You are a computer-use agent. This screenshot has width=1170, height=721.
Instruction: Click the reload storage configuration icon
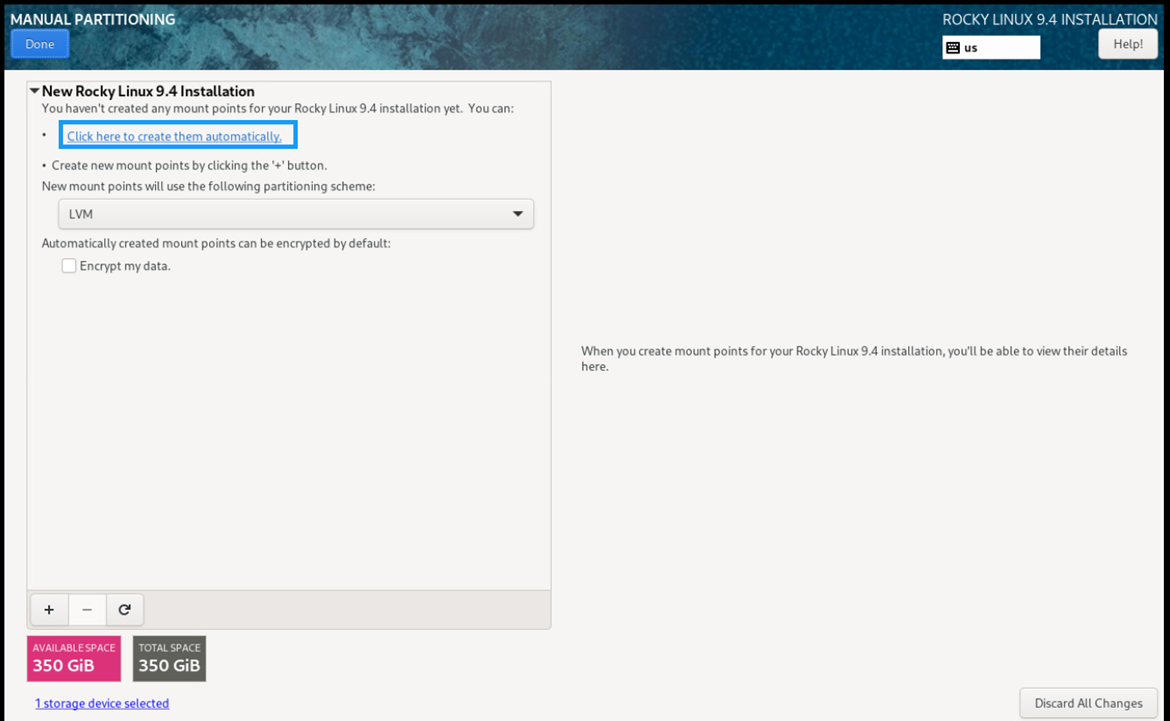click(125, 610)
